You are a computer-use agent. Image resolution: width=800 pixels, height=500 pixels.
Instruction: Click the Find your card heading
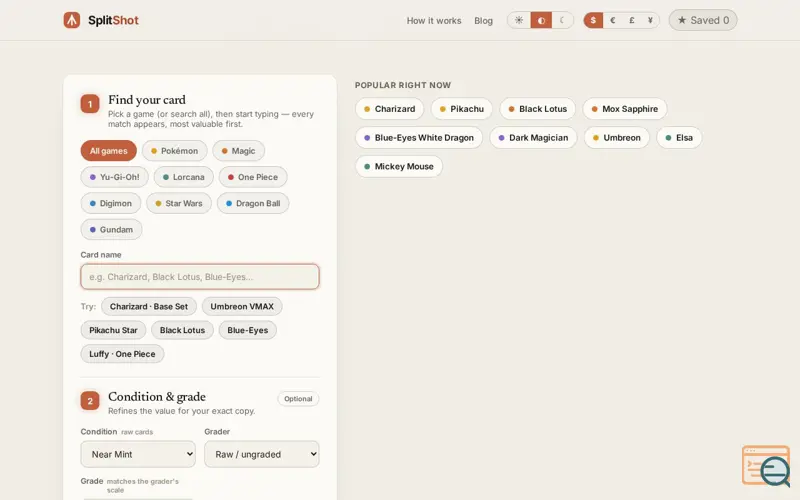tap(147, 99)
